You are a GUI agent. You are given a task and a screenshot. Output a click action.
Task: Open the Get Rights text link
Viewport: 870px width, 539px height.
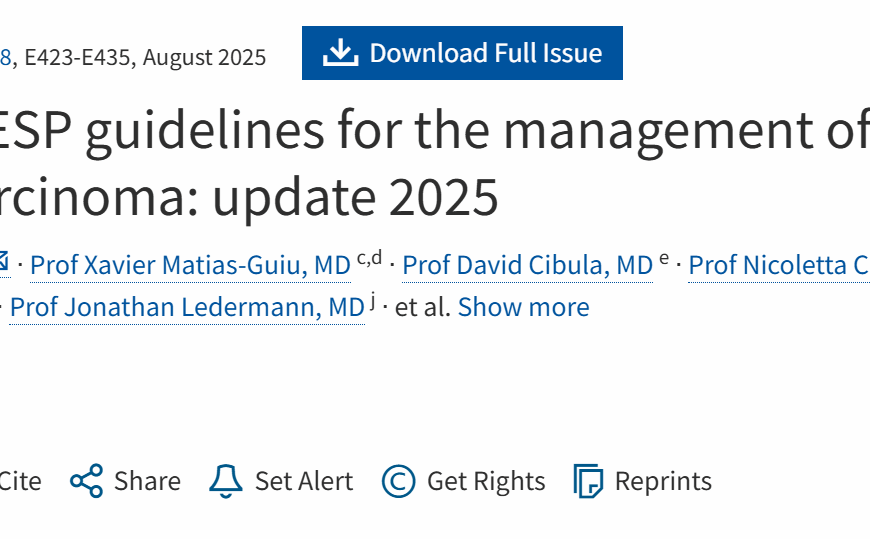tap(486, 481)
